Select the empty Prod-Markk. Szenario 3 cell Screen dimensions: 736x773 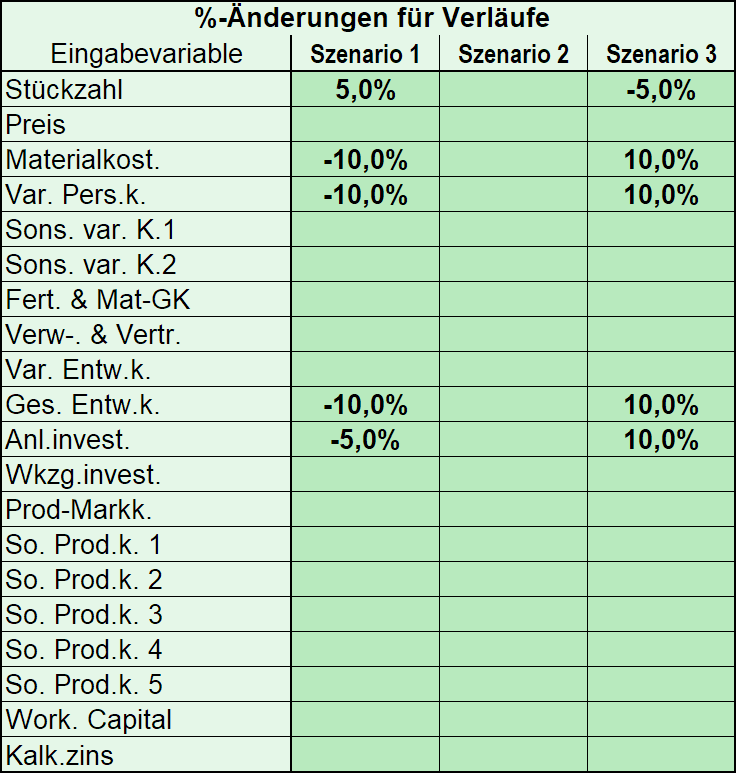click(x=661, y=509)
